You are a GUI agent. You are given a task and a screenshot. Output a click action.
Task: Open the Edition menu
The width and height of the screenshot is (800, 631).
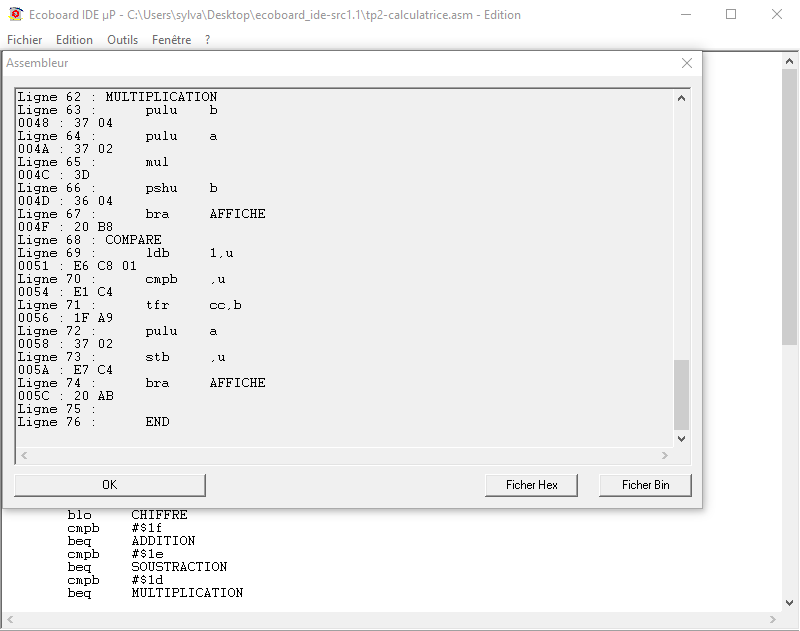click(x=74, y=40)
